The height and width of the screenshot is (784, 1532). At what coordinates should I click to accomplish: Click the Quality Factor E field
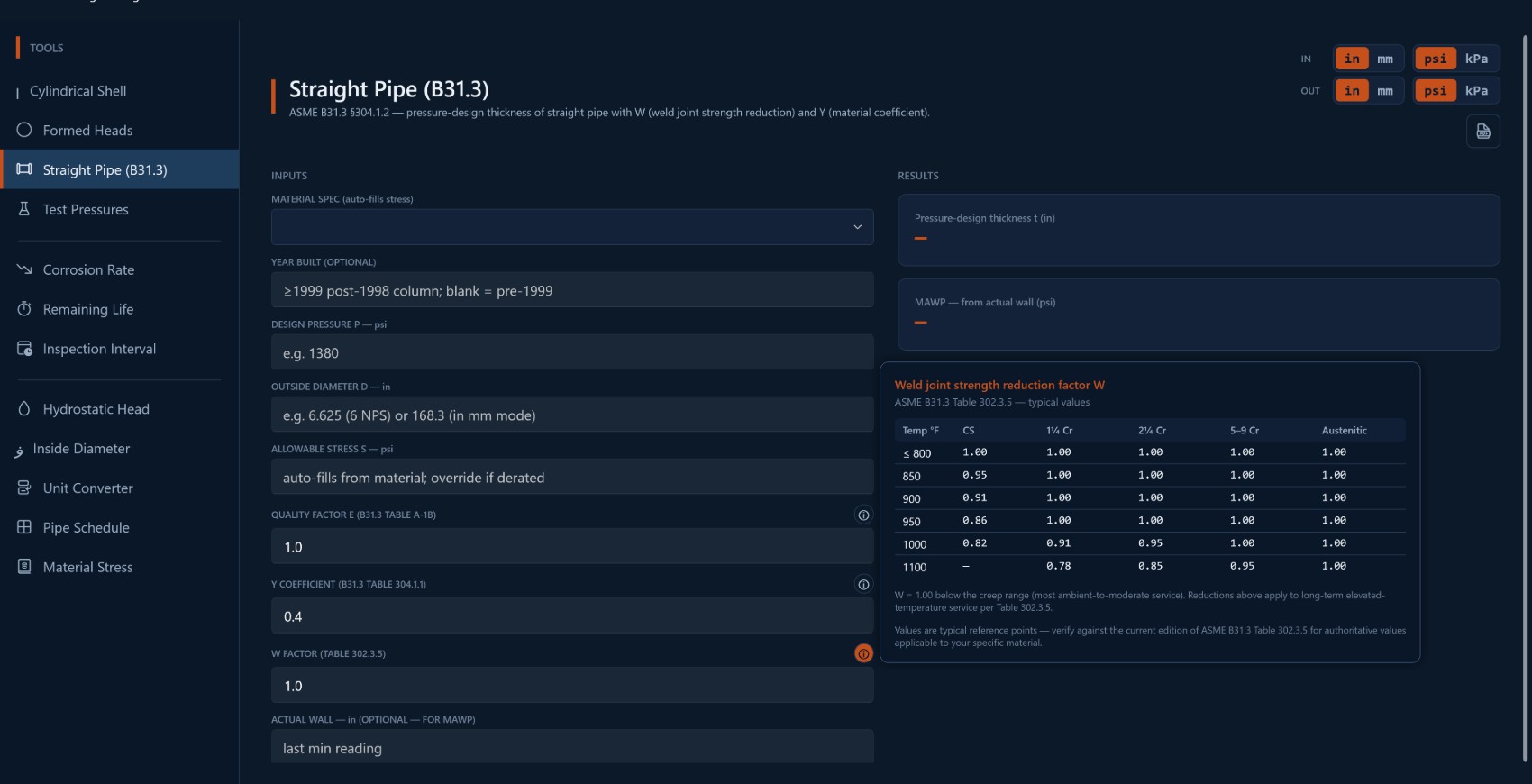pos(572,546)
